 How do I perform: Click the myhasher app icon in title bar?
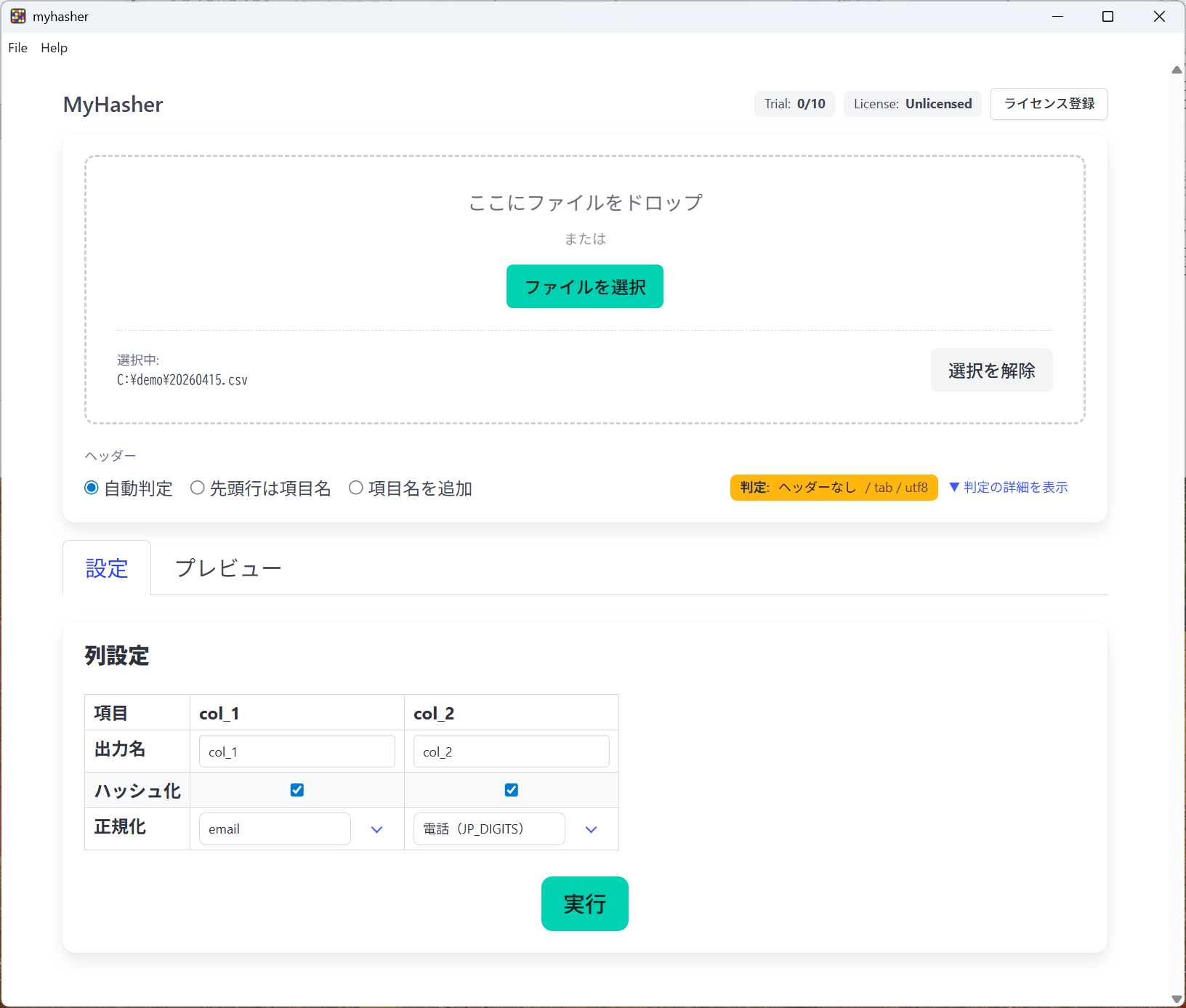click(x=18, y=16)
